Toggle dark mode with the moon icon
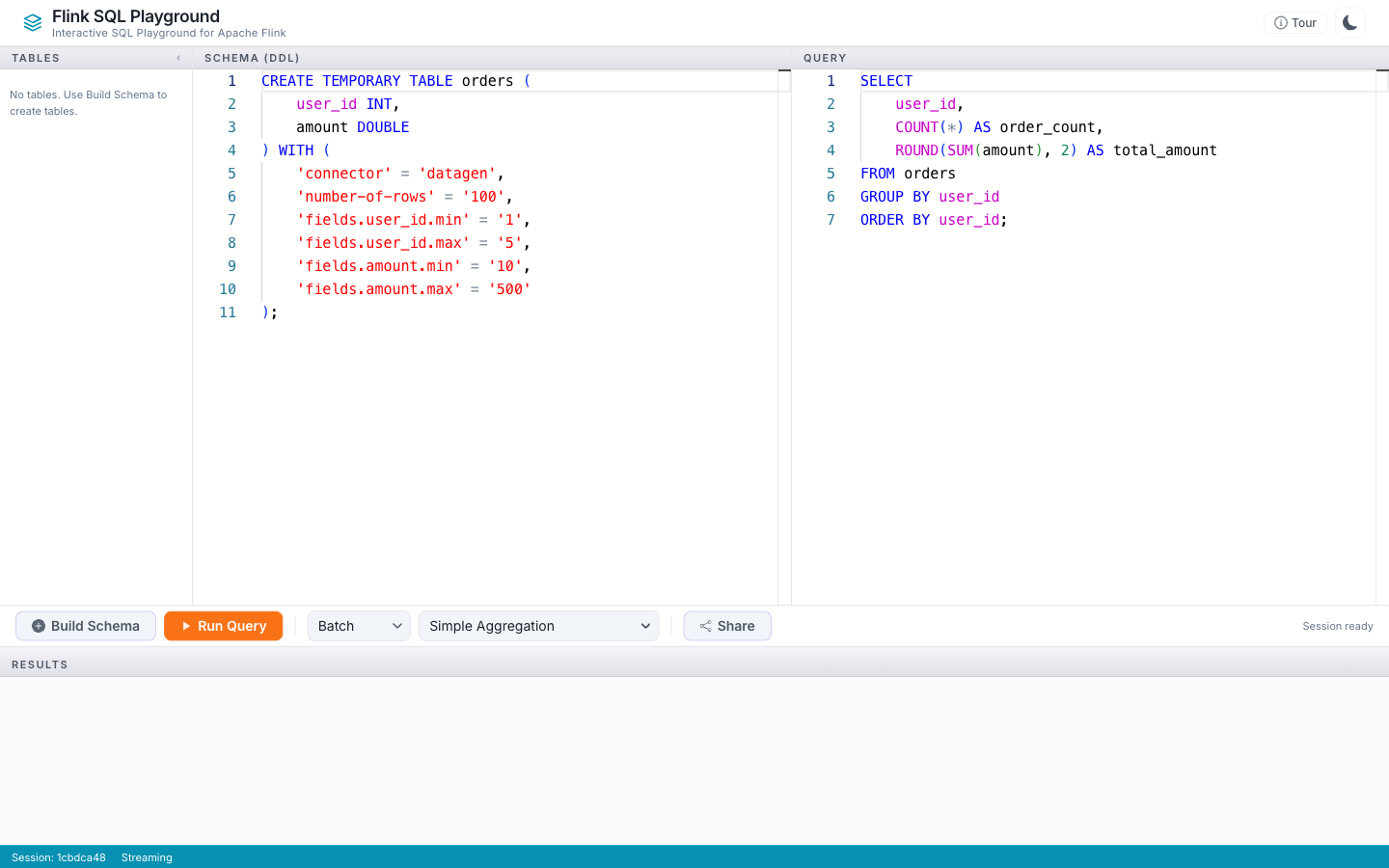Viewport: 1389px width, 868px height. 1349,22
